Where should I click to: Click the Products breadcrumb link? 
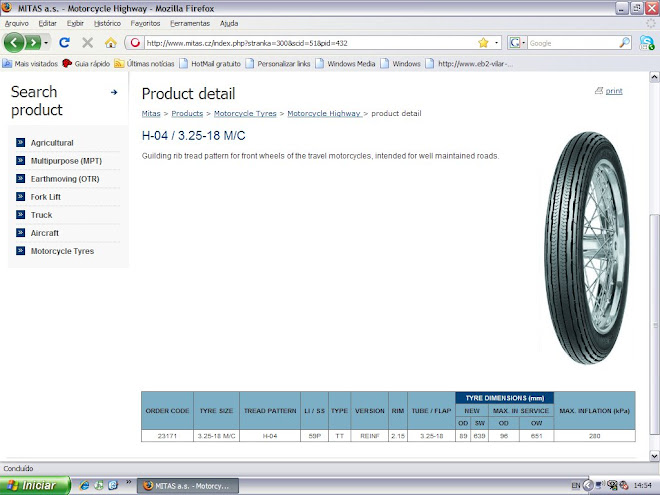coord(187,114)
